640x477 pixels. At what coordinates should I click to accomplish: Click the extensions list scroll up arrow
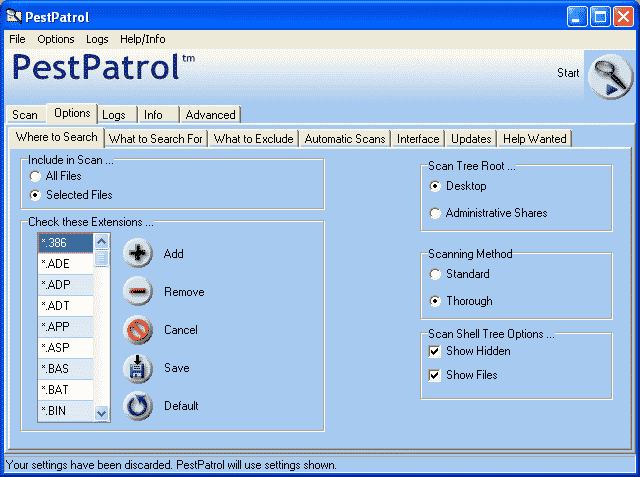pos(102,242)
